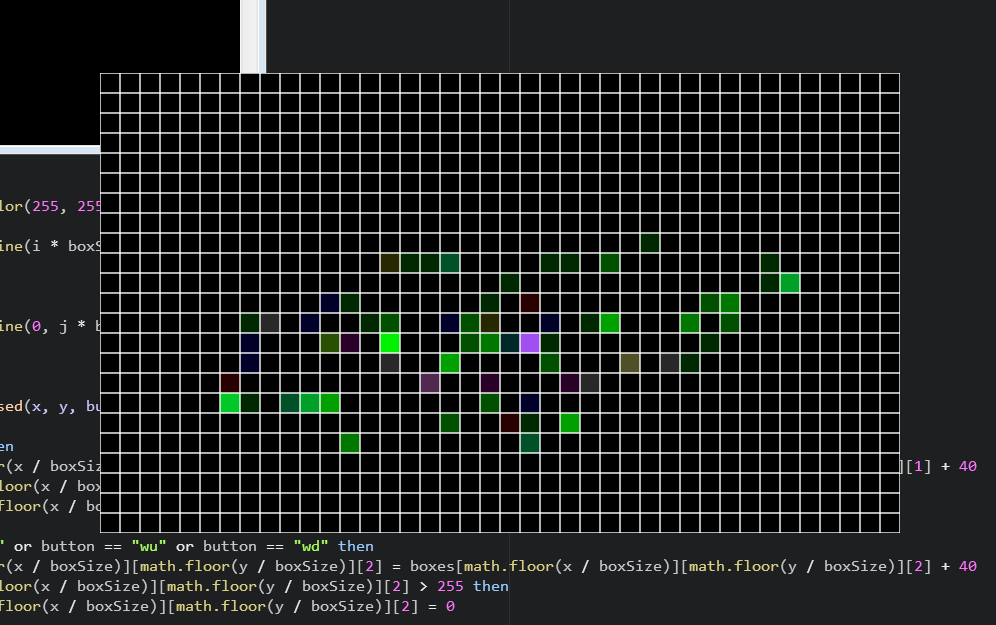This screenshot has width=996, height=625.
Task: Click the gray cell beside the leftmost dark green cell
Action: coord(270,323)
